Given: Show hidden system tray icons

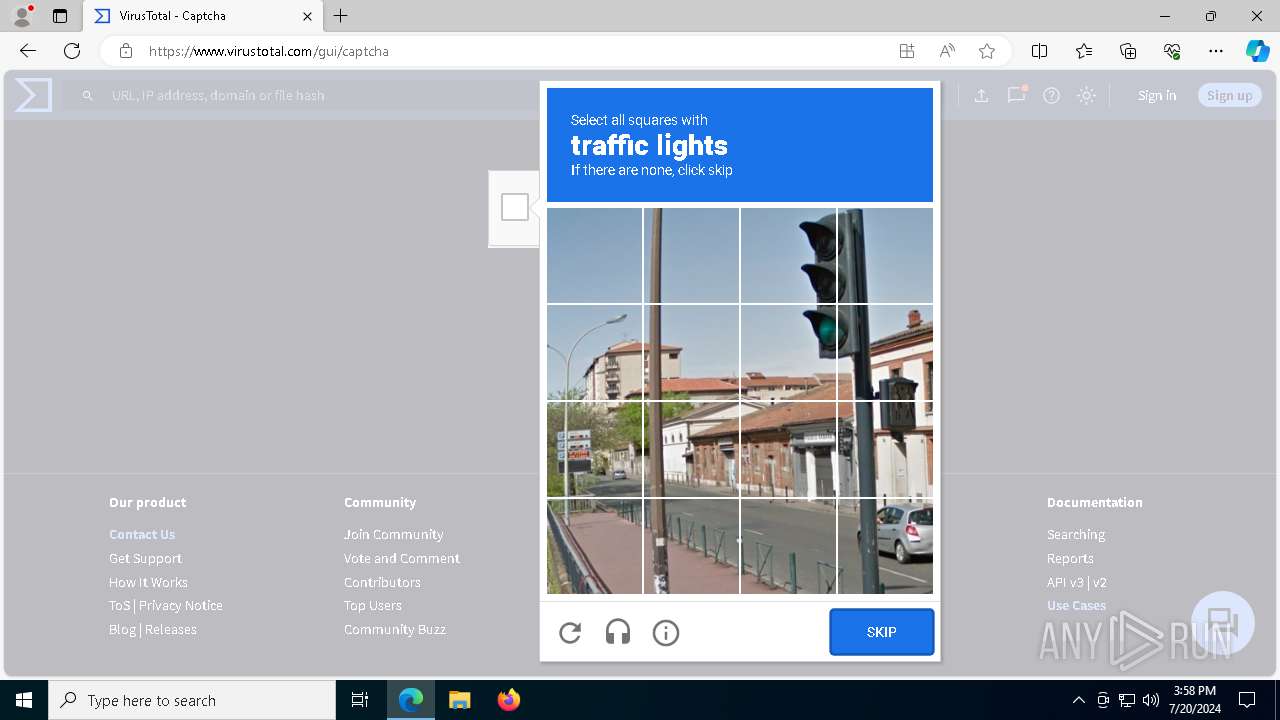Looking at the screenshot, I should point(1078,700).
